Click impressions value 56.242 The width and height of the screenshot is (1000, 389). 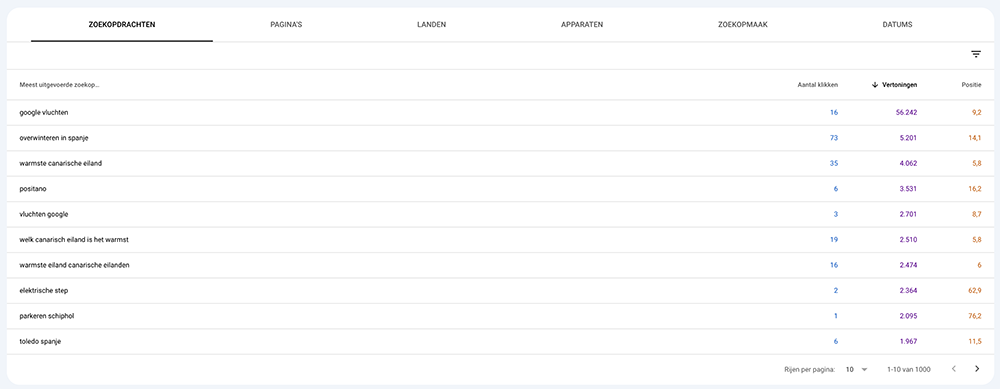(906, 112)
